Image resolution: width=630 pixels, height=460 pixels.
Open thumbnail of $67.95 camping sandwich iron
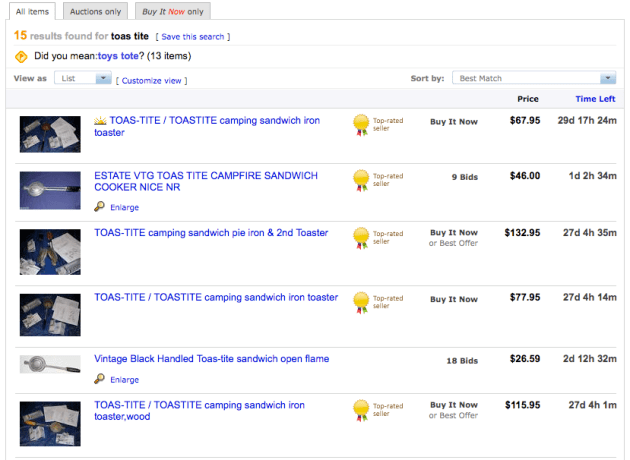[x=50, y=134]
